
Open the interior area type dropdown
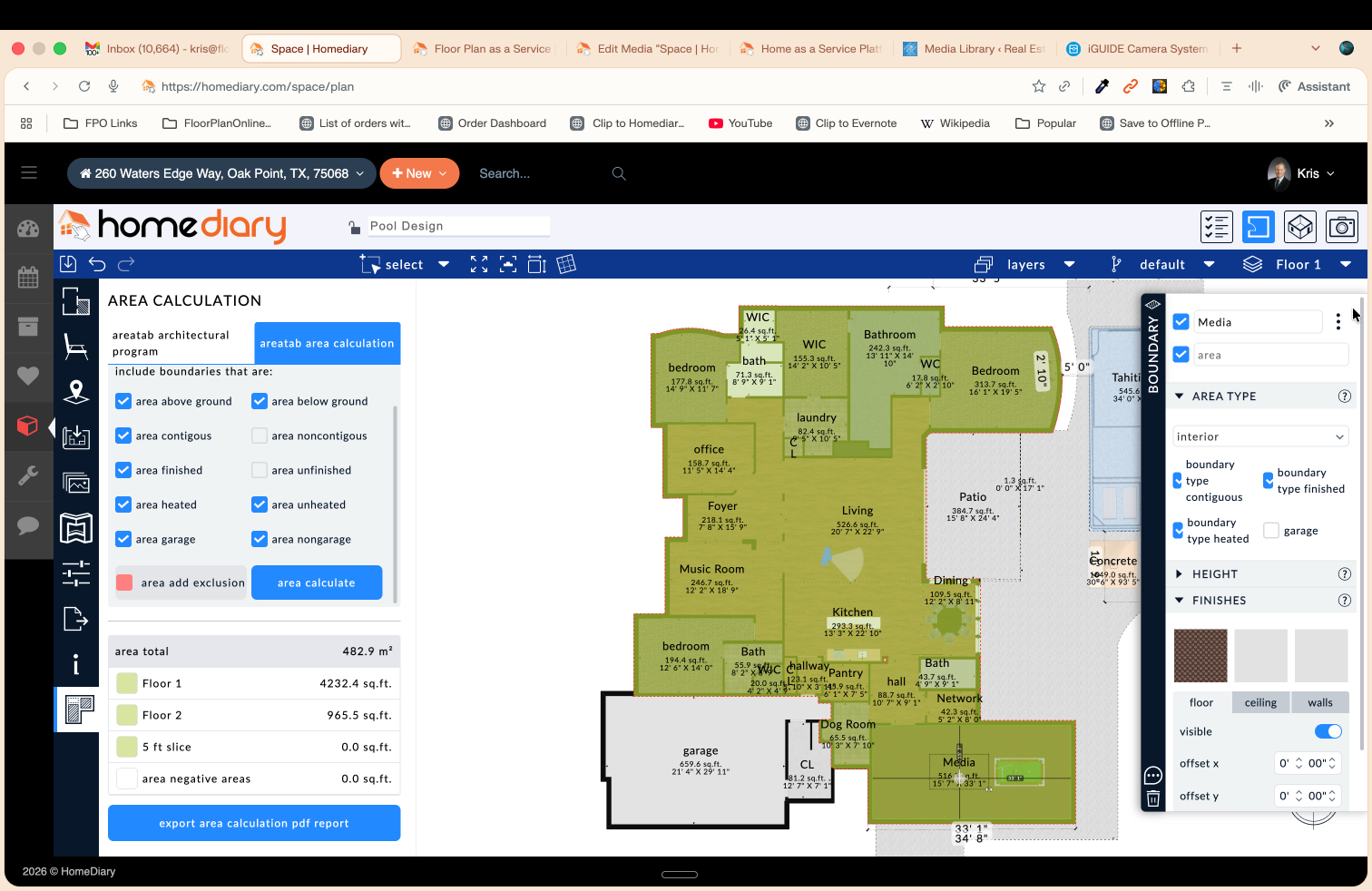pos(1260,436)
